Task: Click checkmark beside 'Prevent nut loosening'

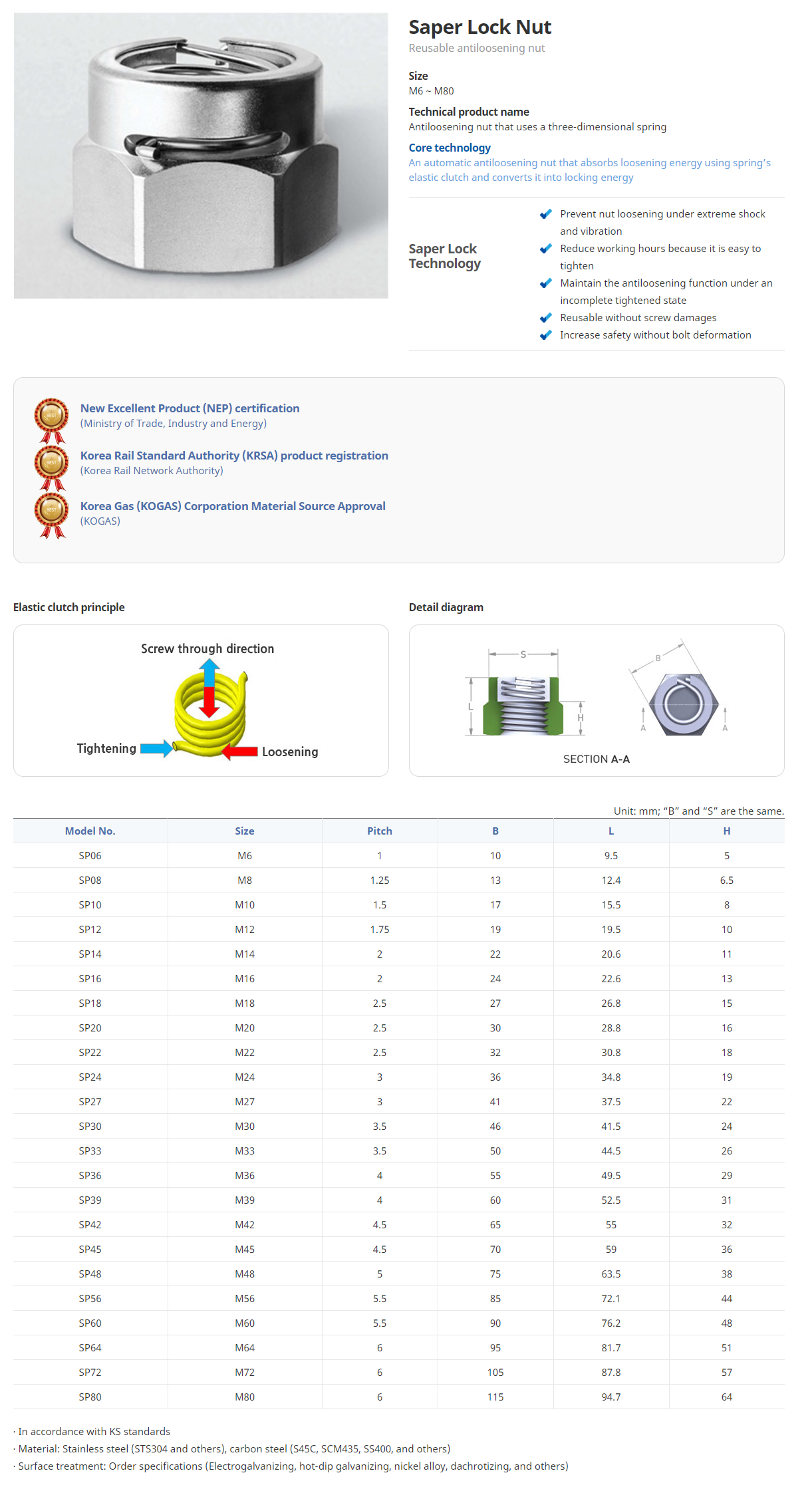Action: (x=545, y=214)
